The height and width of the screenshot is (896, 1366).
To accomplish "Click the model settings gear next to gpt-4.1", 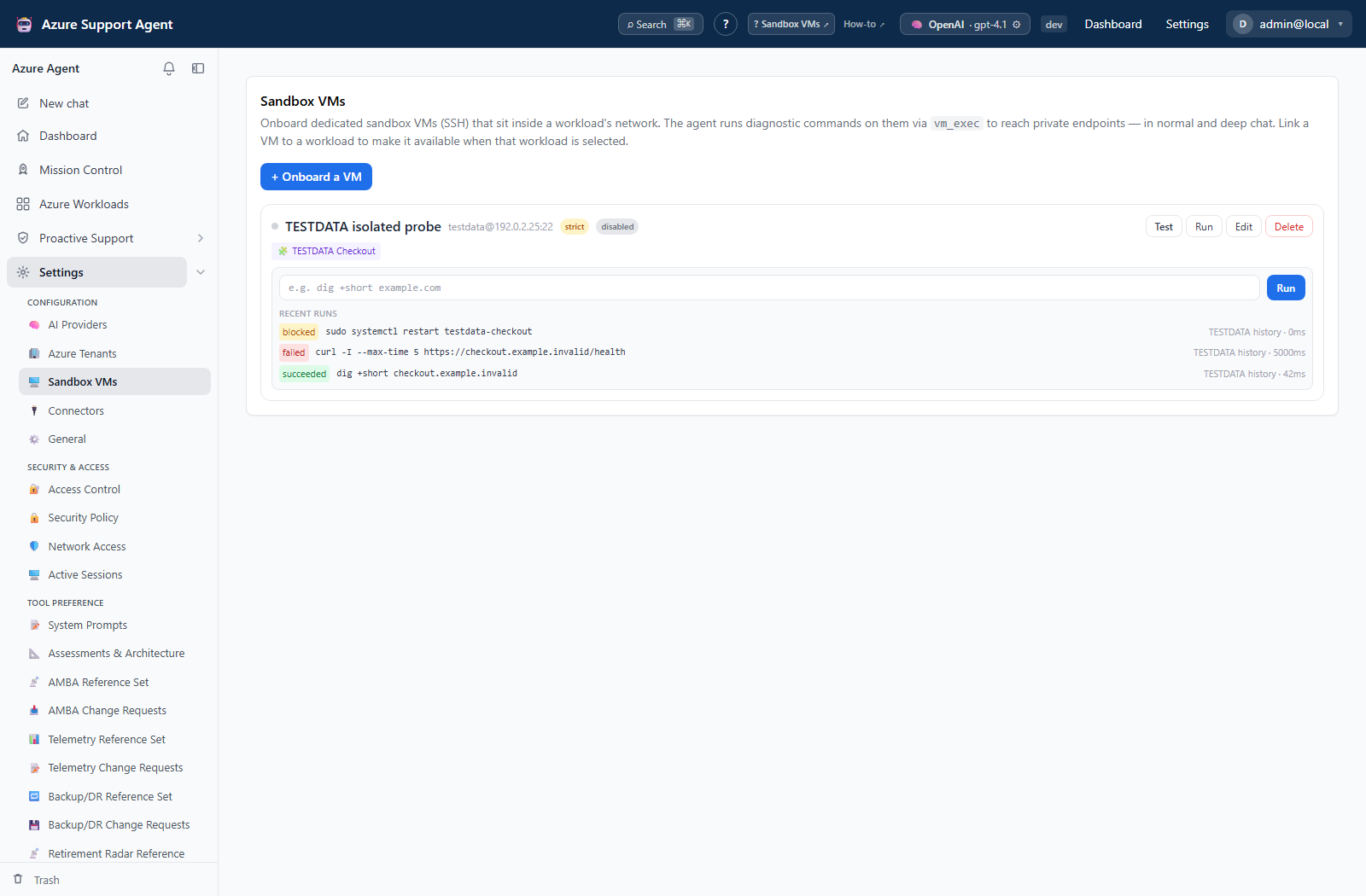I will (x=1017, y=25).
